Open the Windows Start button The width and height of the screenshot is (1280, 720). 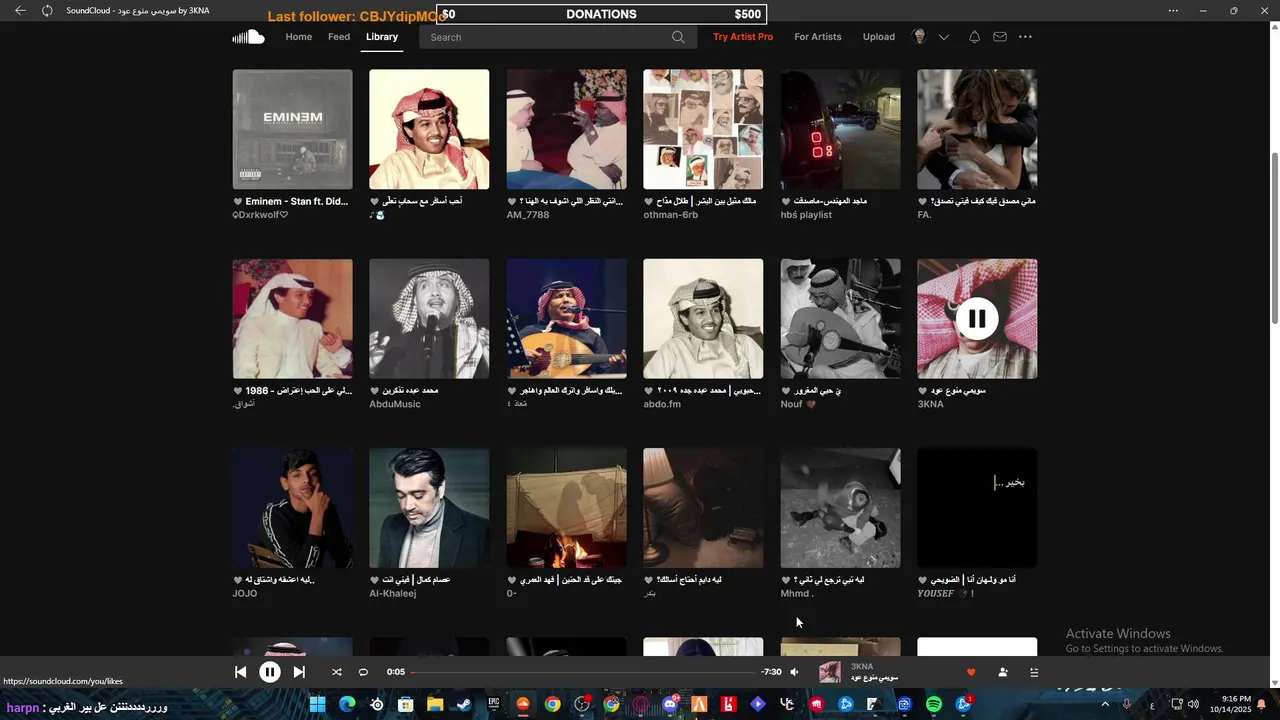click(x=317, y=704)
